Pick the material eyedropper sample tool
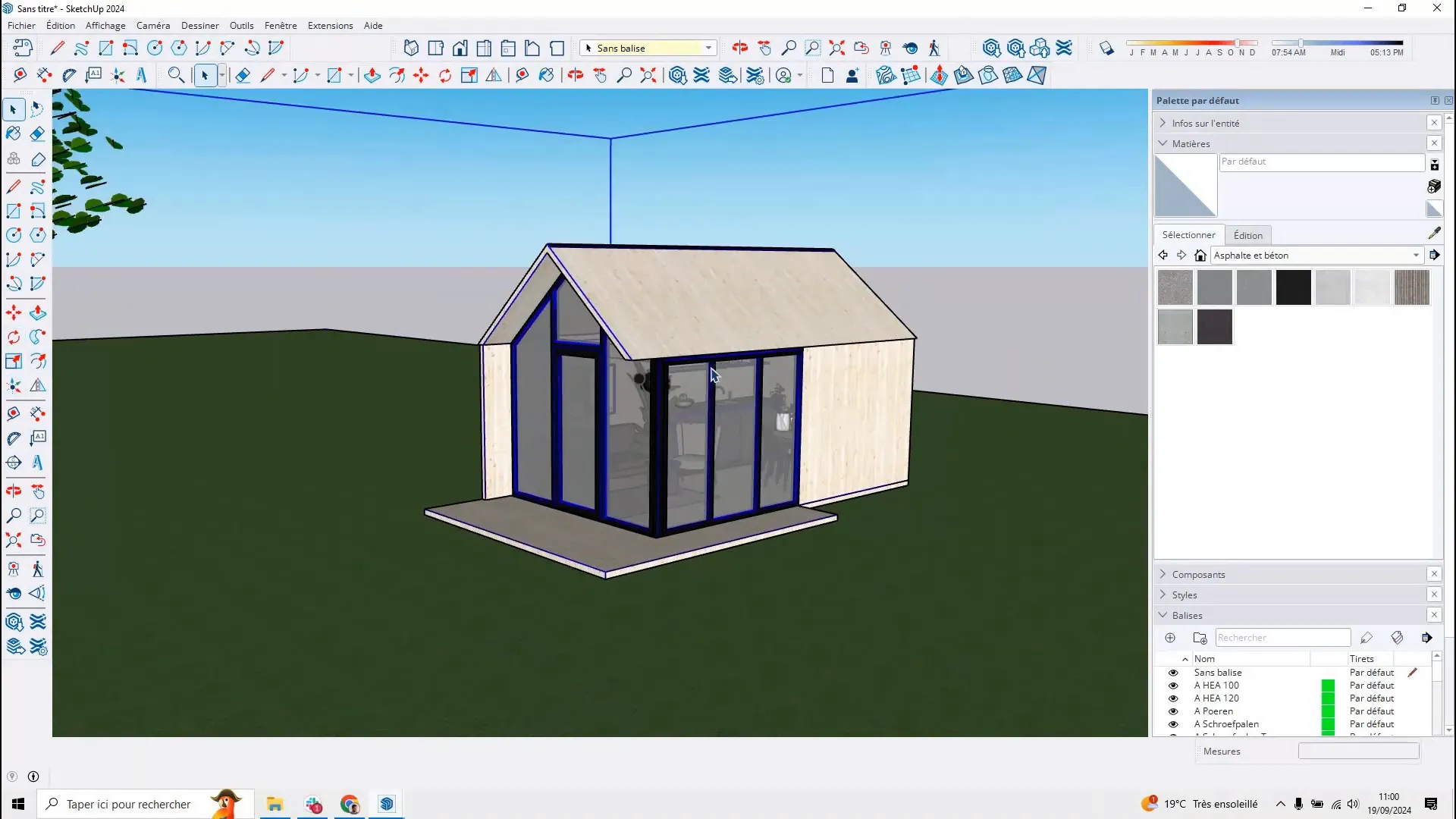 tap(1434, 234)
